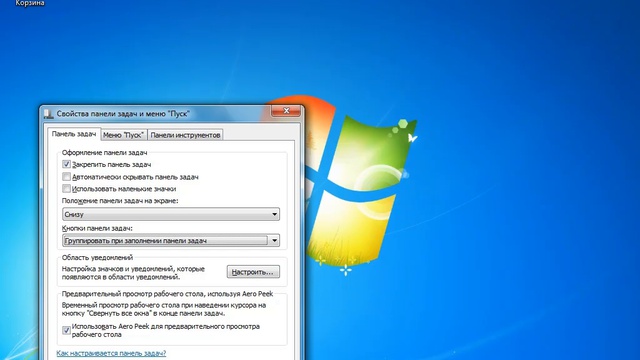Enable Использовать маленькие значки checkbox
This screenshot has height=360, width=640.
(67, 189)
